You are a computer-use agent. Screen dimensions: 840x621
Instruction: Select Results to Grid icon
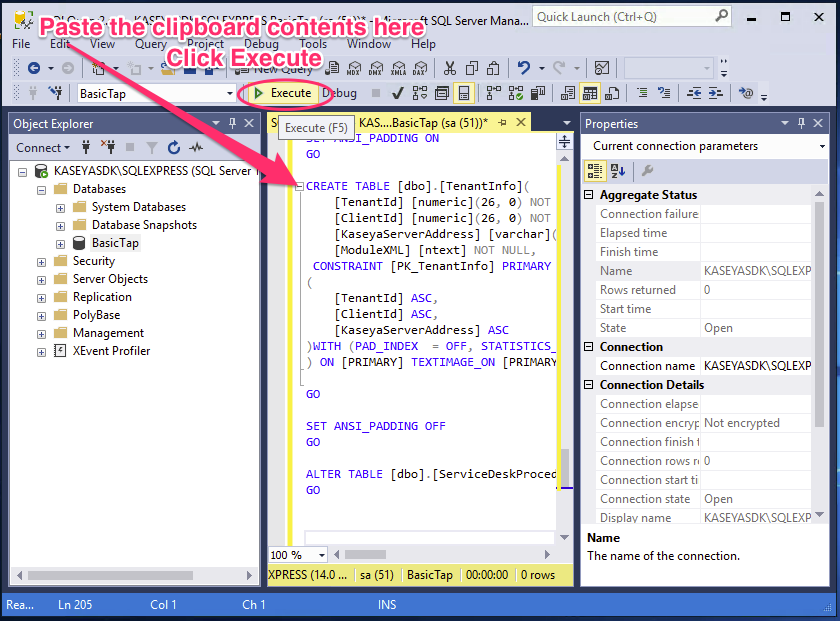coord(590,94)
